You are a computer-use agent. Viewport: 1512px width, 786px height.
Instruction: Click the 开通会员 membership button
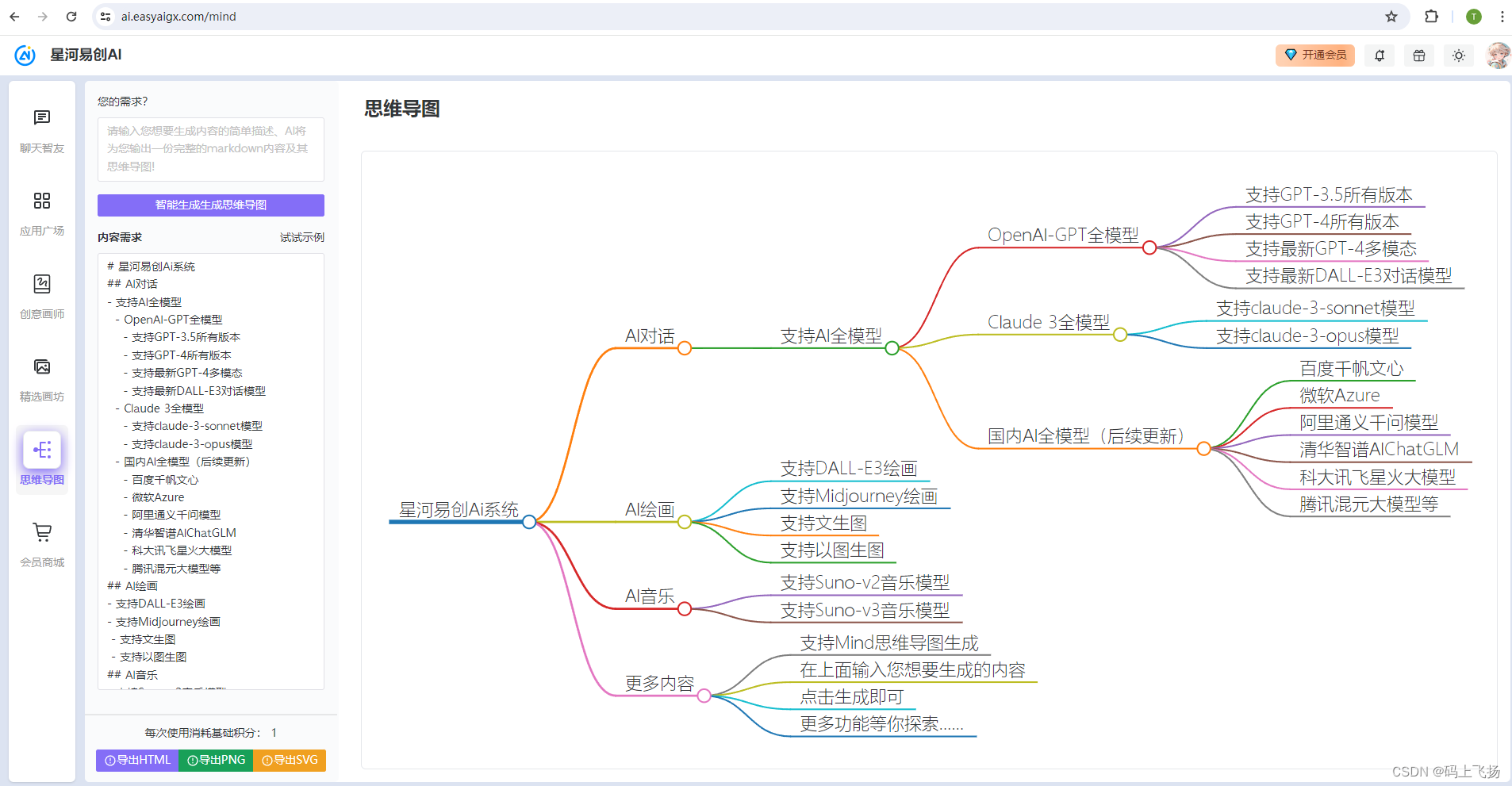pyautogui.click(x=1315, y=55)
